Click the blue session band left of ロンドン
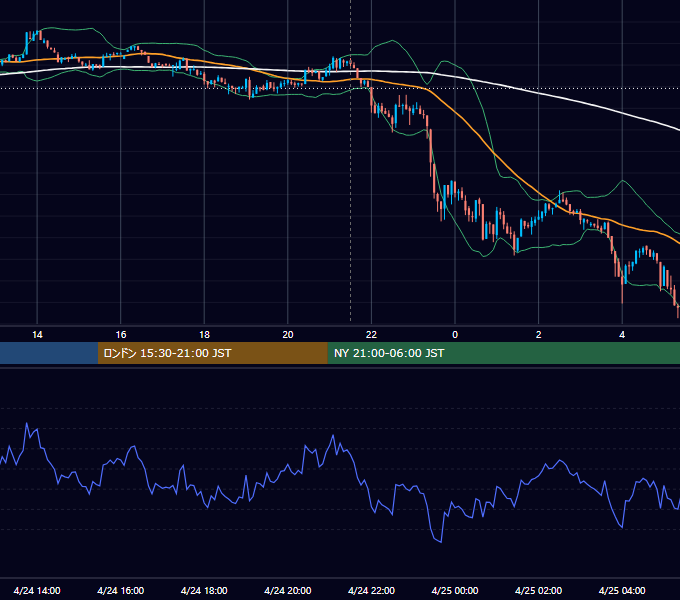The image size is (680, 600). (49, 353)
